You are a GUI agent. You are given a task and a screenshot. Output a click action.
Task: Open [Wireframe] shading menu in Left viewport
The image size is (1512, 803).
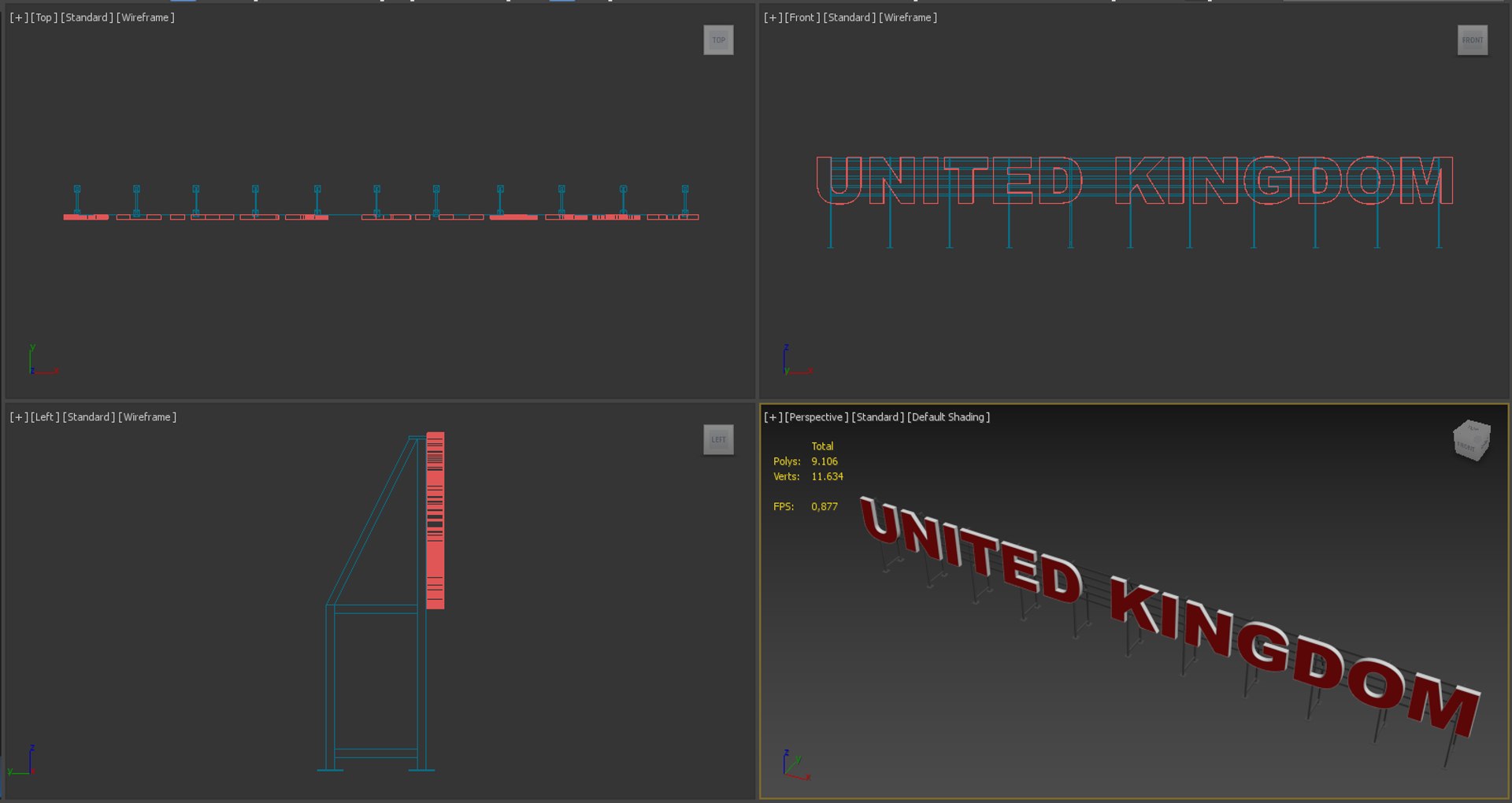click(147, 417)
